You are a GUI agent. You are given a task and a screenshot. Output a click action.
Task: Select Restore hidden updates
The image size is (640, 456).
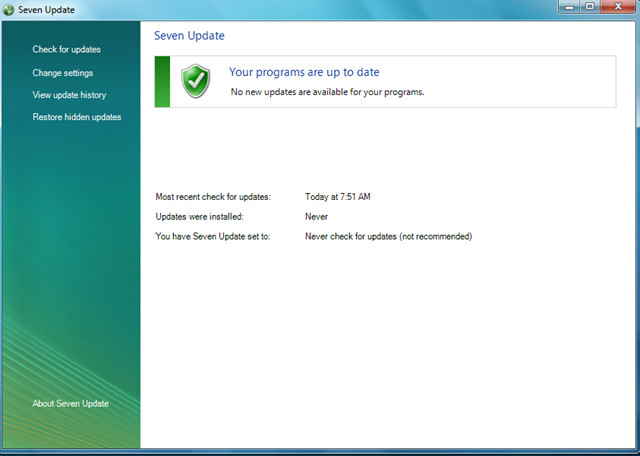point(77,117)
